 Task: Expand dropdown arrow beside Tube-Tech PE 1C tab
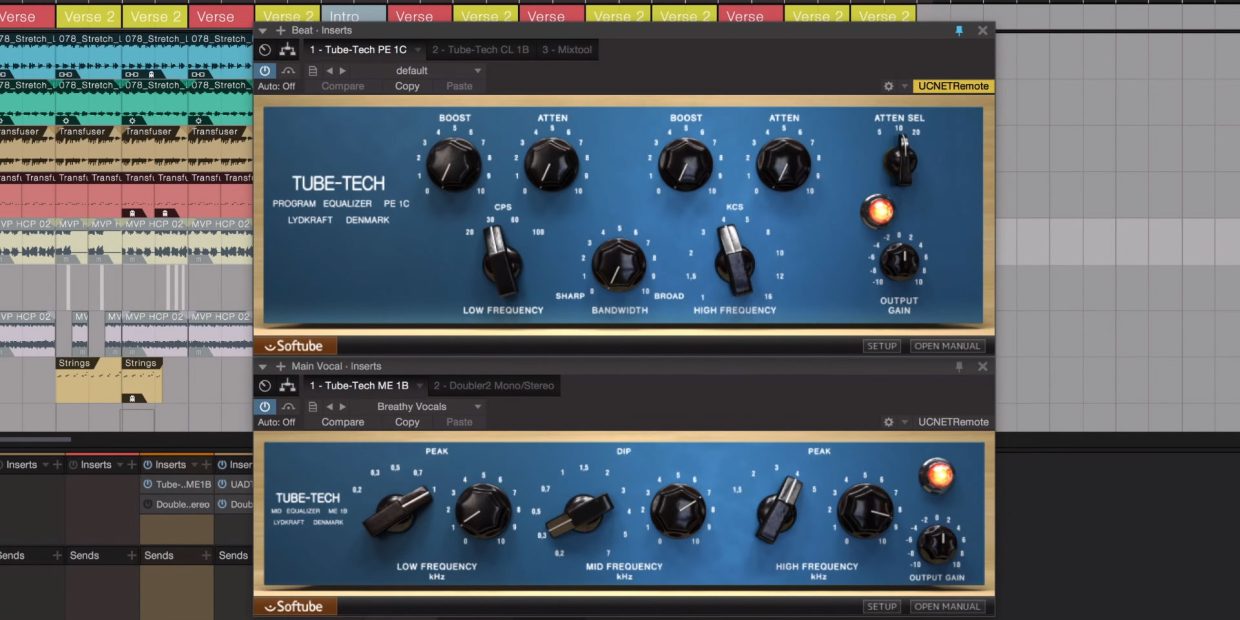[417, 50]
